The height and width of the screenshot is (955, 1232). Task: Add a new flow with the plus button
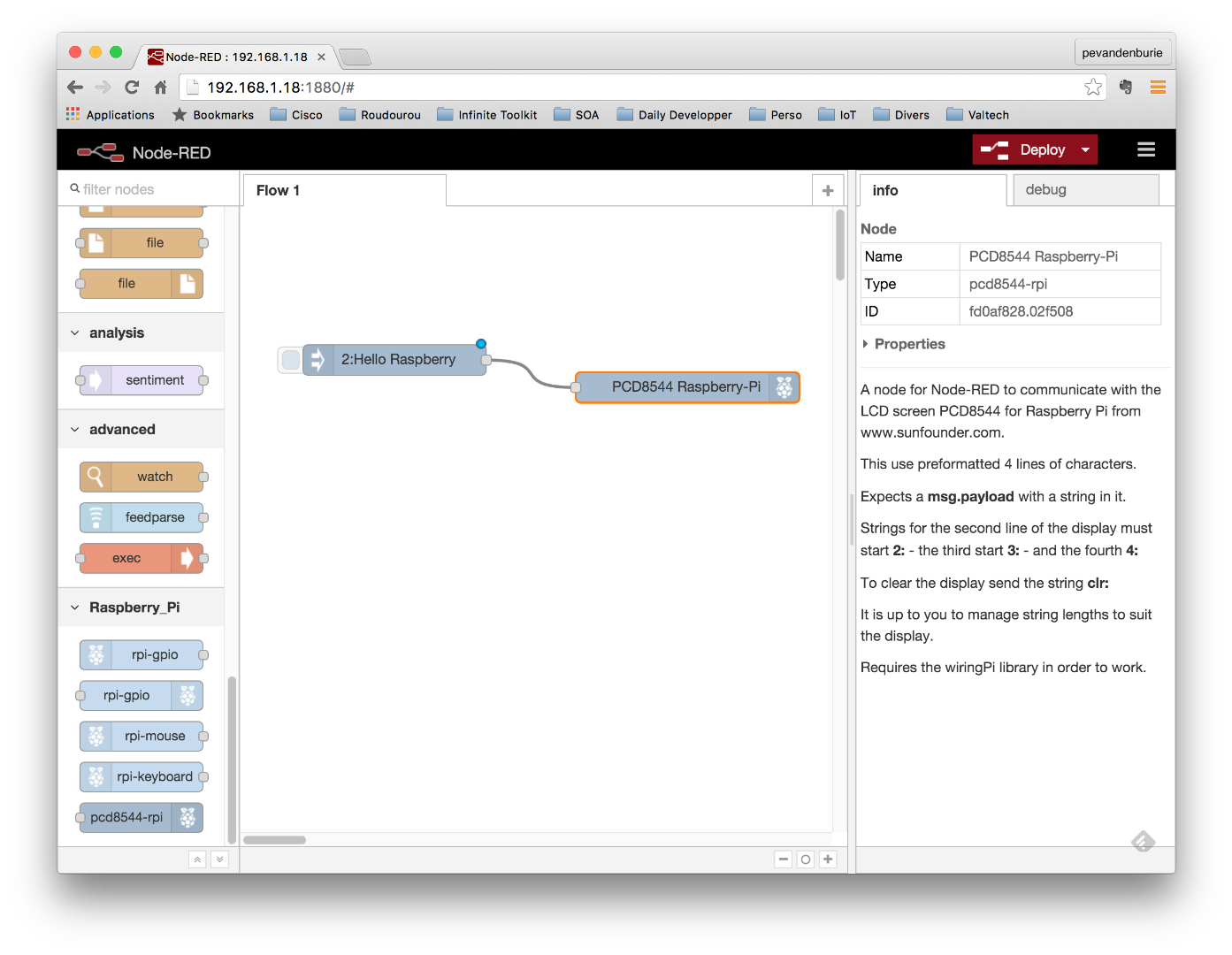point(828,189)
